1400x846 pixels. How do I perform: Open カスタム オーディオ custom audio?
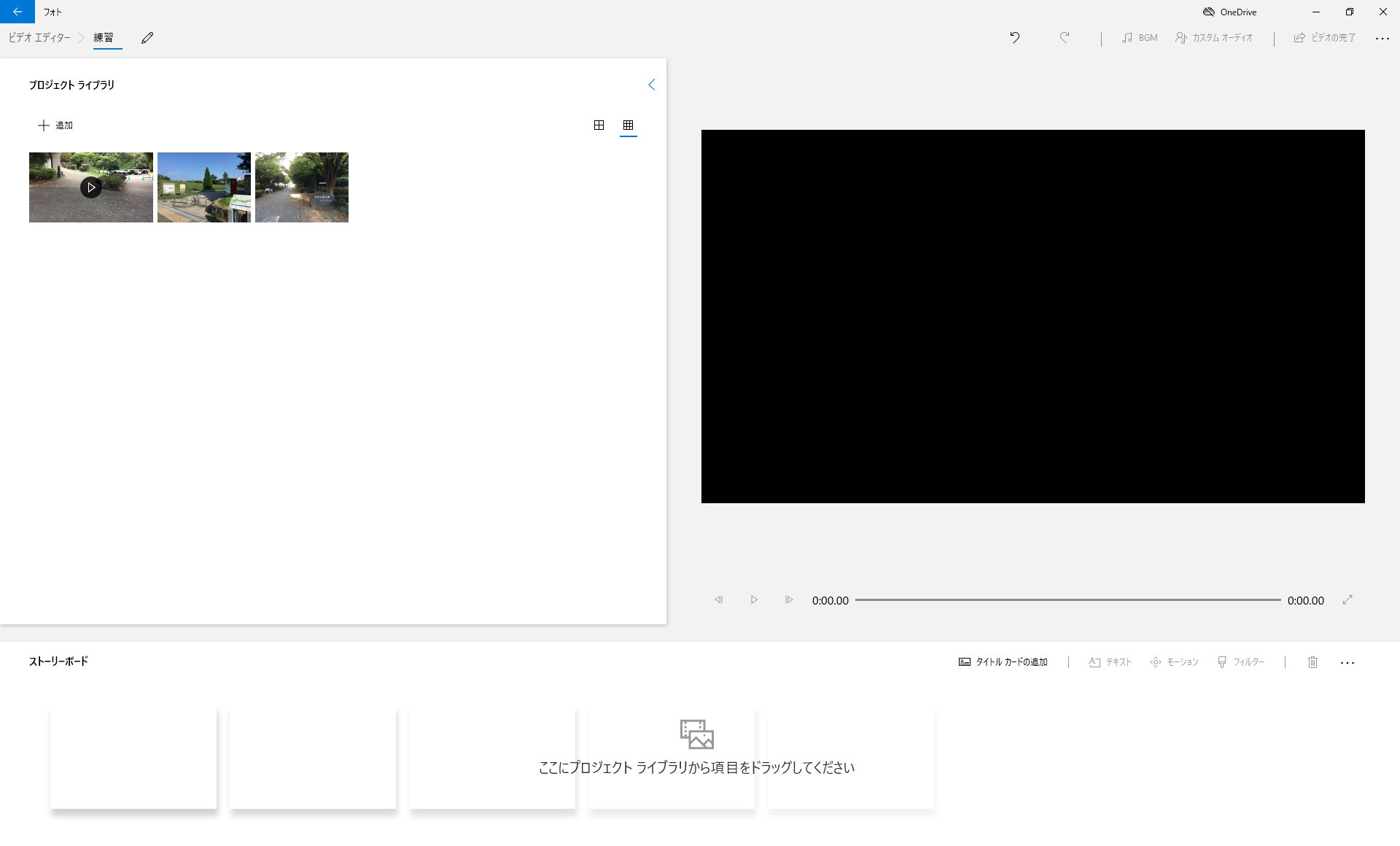pyautogui.click(x=1214, y=38)
